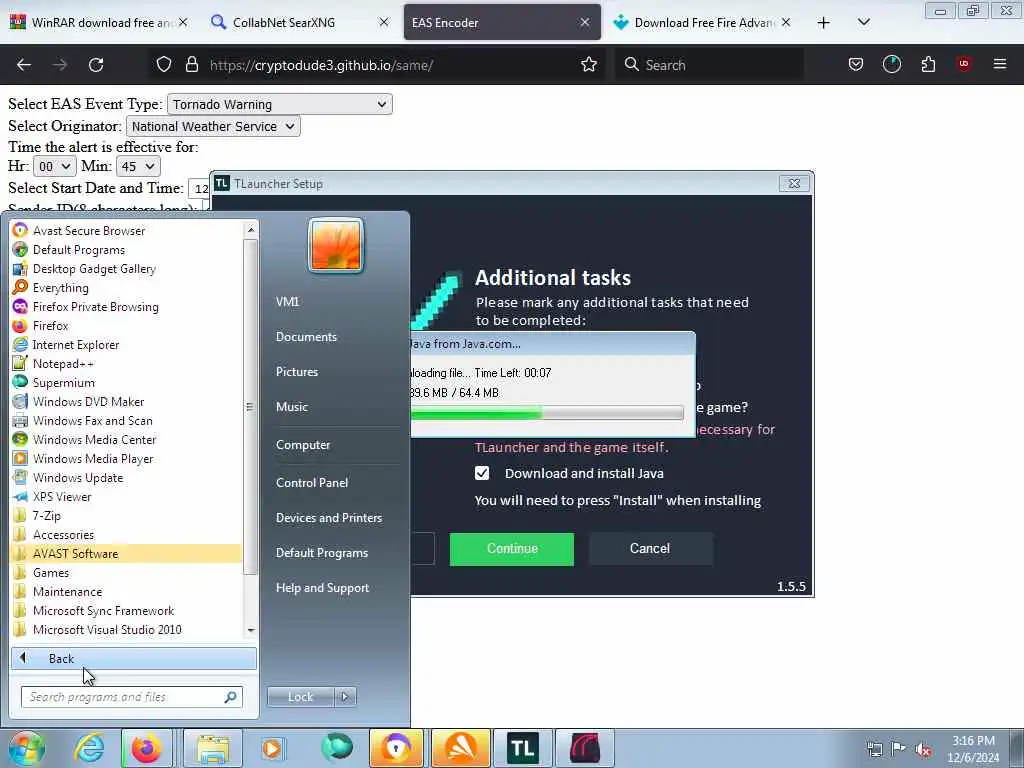The width and height of the screenshot is (1024, 768).
Task: Expand AVAST Software folder
Action: [x=76, y=553]
